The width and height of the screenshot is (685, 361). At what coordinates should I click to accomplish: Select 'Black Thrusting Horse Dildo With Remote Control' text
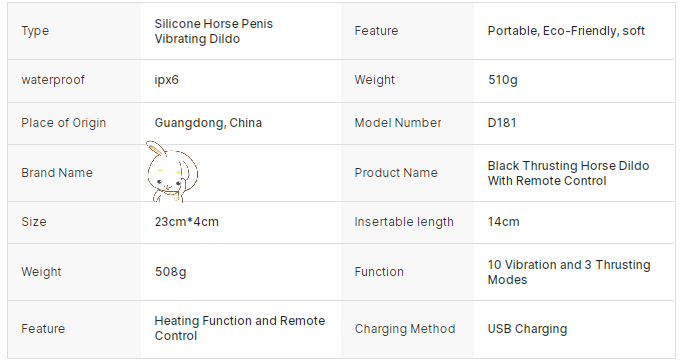[x=568, y=173]
